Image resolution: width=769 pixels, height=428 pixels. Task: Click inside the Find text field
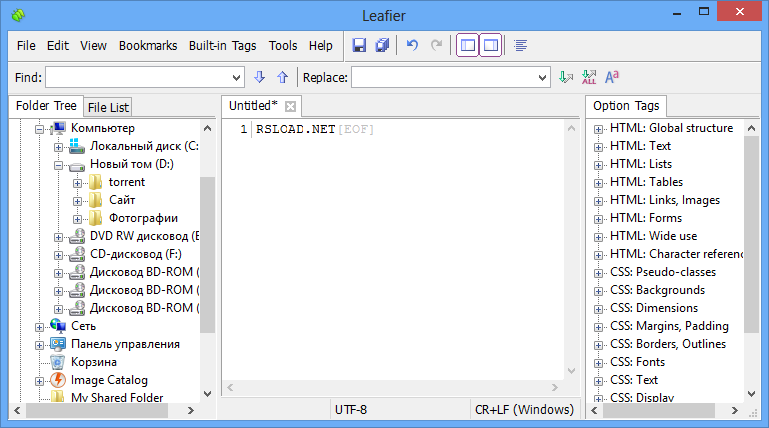pos(138,77)
